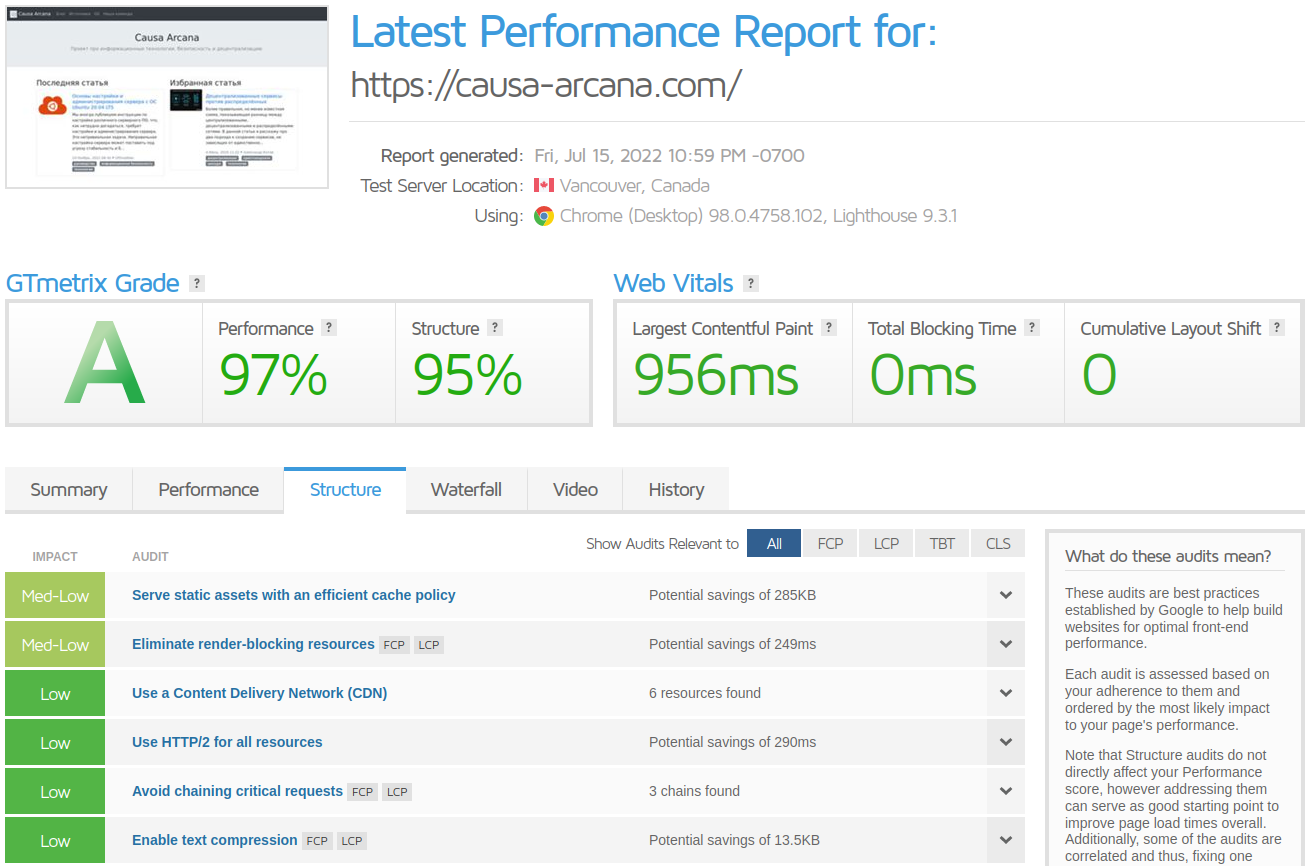Click the help icon beside Web Vitals

(x=751, y=283)
